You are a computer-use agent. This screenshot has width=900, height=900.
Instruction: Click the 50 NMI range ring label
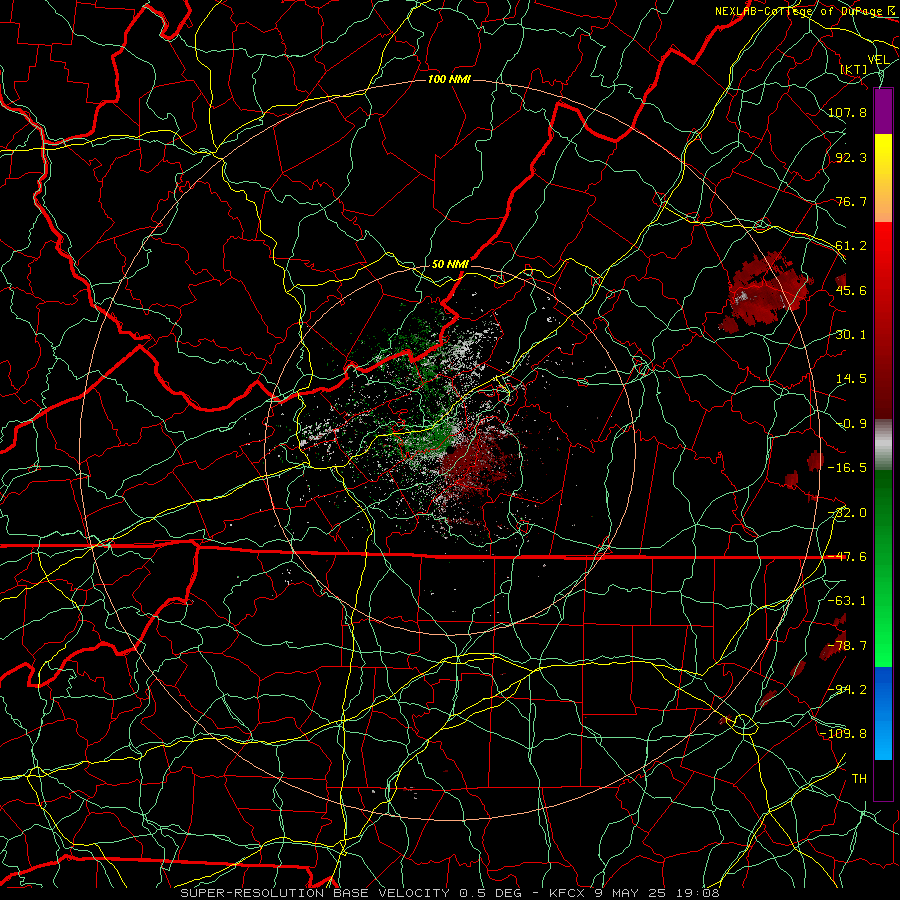pyautogui.click(x=450, y=264)
